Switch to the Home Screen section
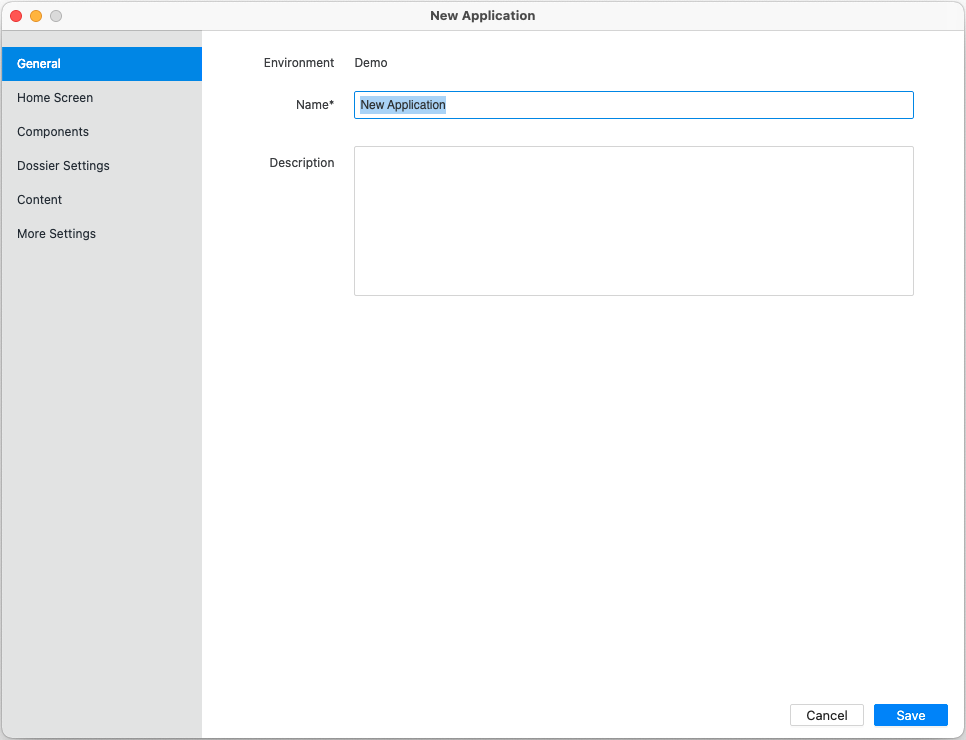 tap(55, 98)
